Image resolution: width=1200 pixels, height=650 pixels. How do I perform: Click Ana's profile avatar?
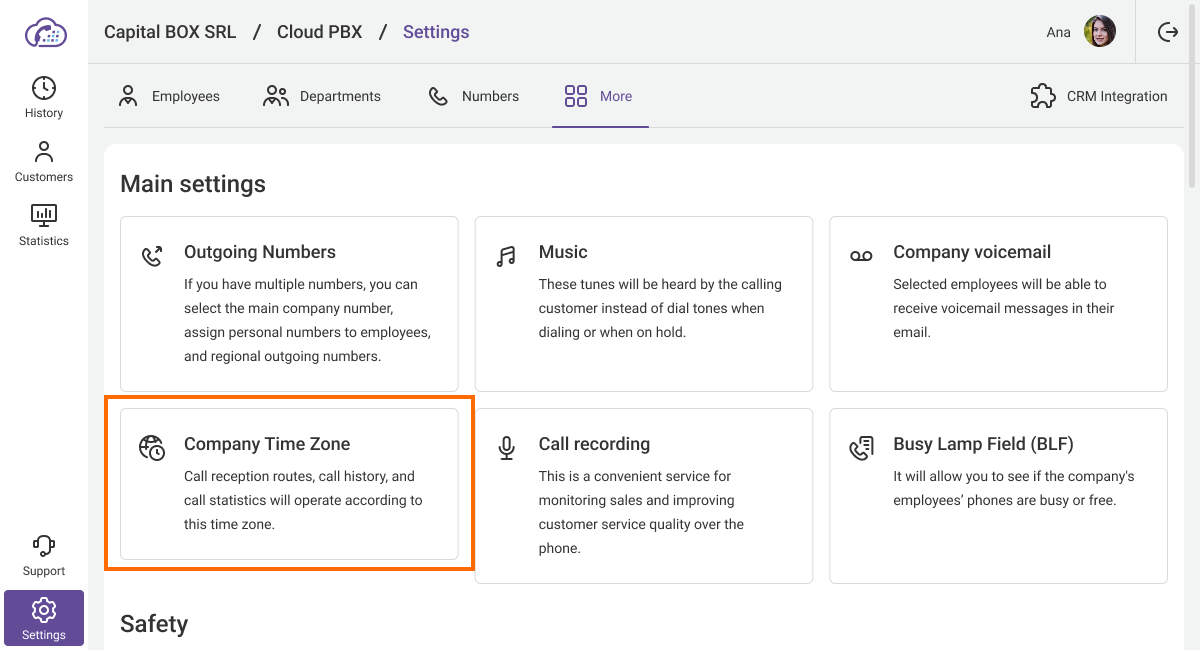pyautogui.click(x=1099, y=32)
